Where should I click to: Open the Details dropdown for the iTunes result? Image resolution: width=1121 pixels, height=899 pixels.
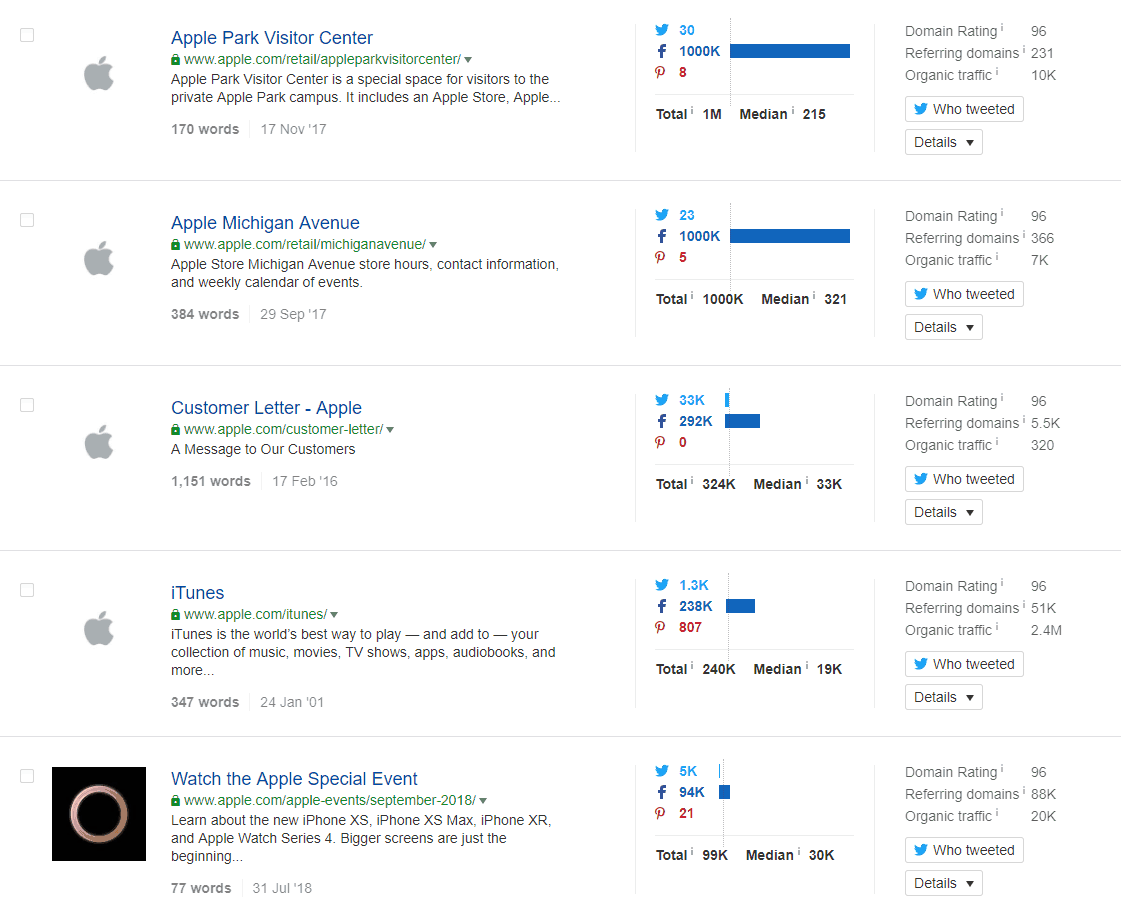coord(943,696)
